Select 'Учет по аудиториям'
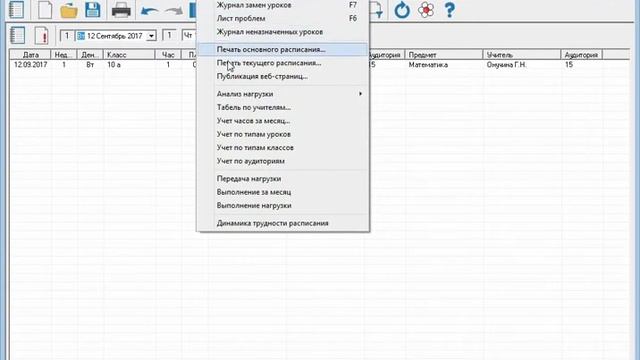 tap(283, 161)
